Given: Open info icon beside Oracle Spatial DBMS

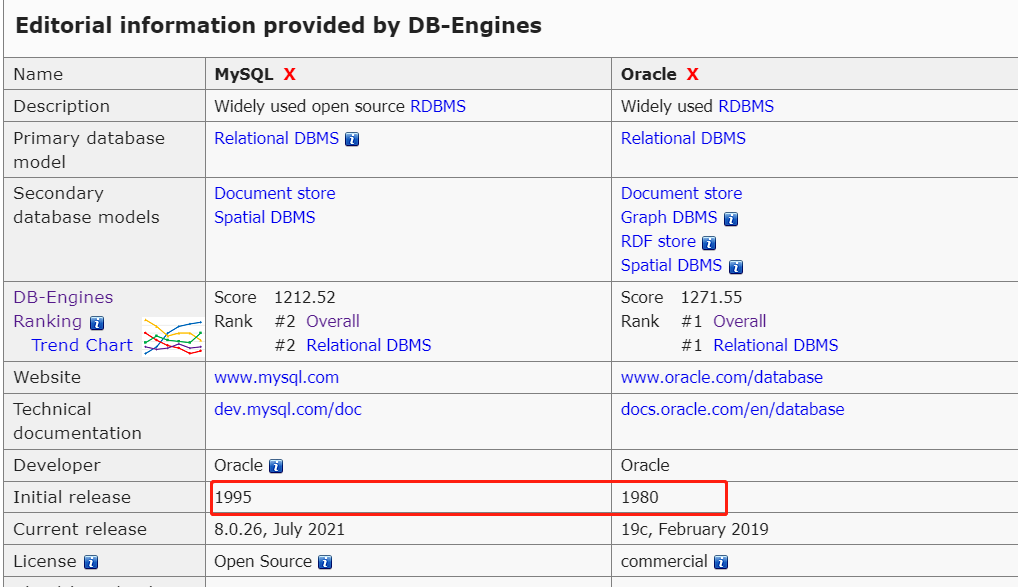Looking at the screenshot, I should click(736, 267).
